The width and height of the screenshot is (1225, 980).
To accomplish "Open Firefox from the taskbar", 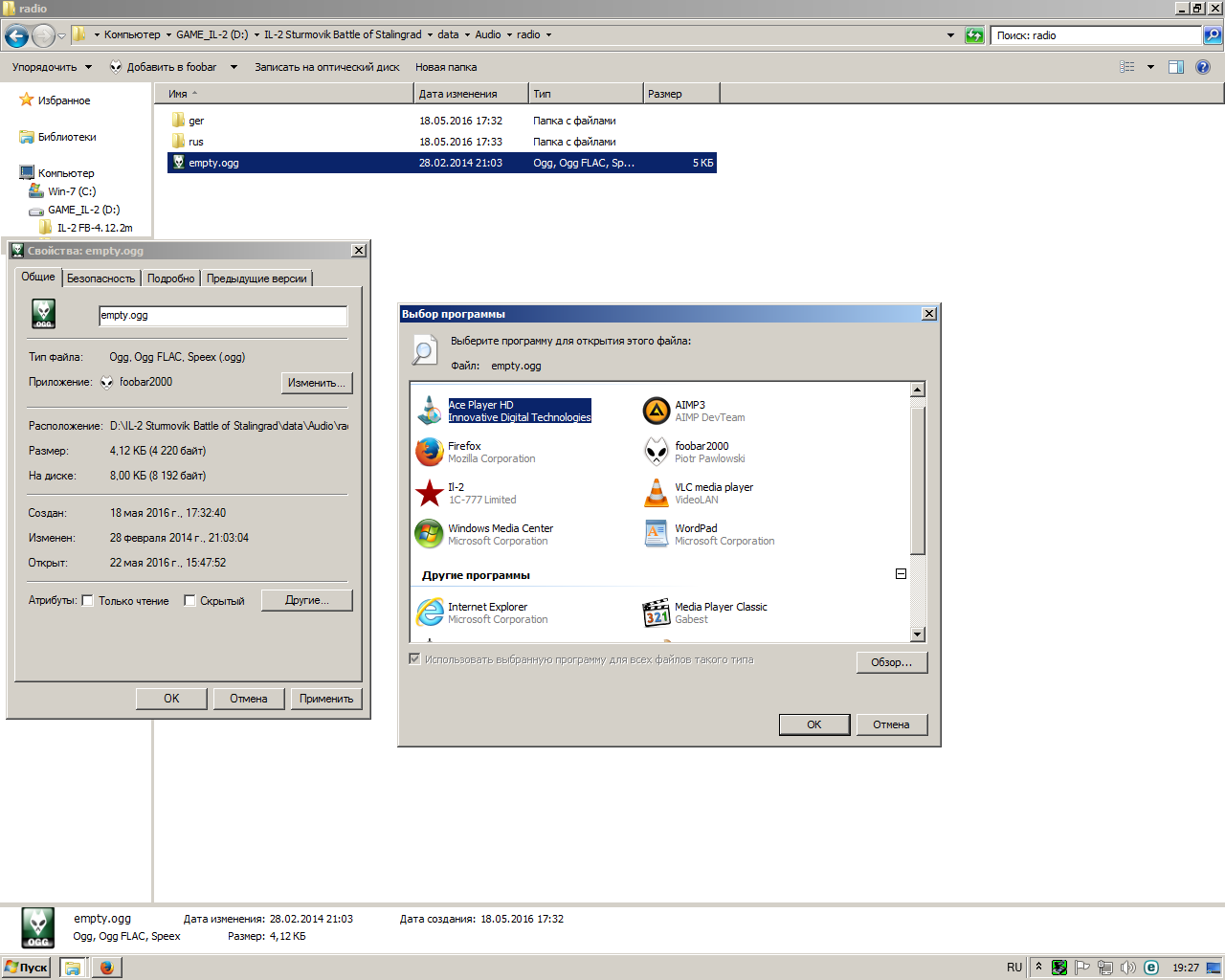I will point(106,968).
